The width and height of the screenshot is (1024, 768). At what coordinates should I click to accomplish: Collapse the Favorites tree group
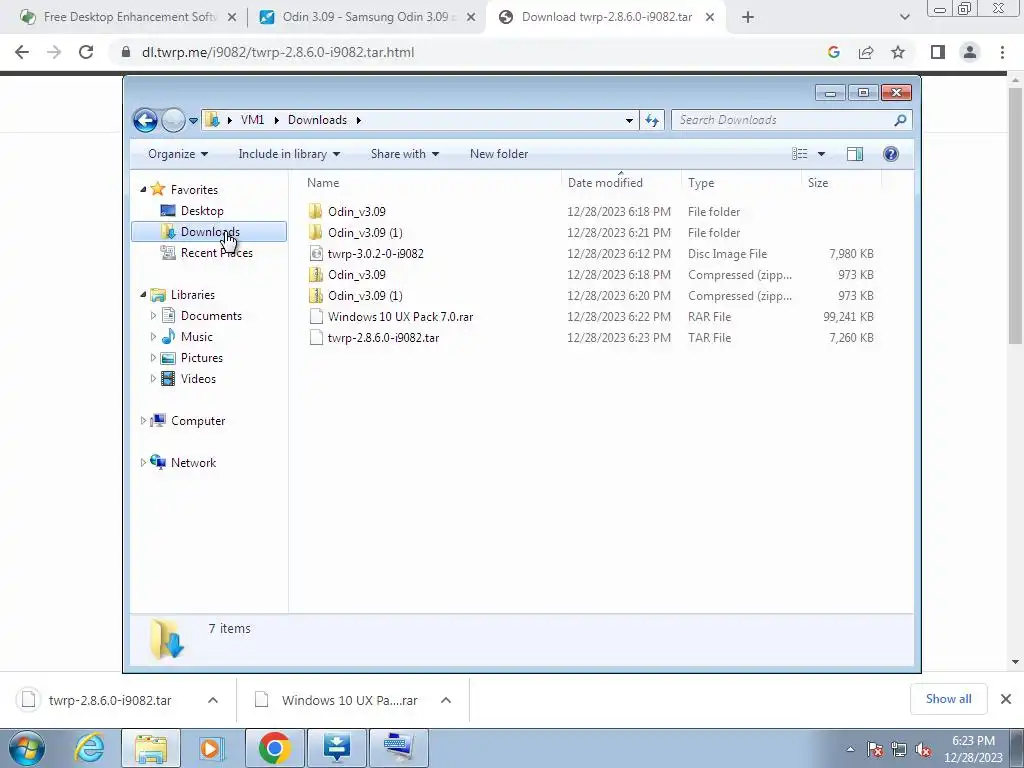[143, 189]
